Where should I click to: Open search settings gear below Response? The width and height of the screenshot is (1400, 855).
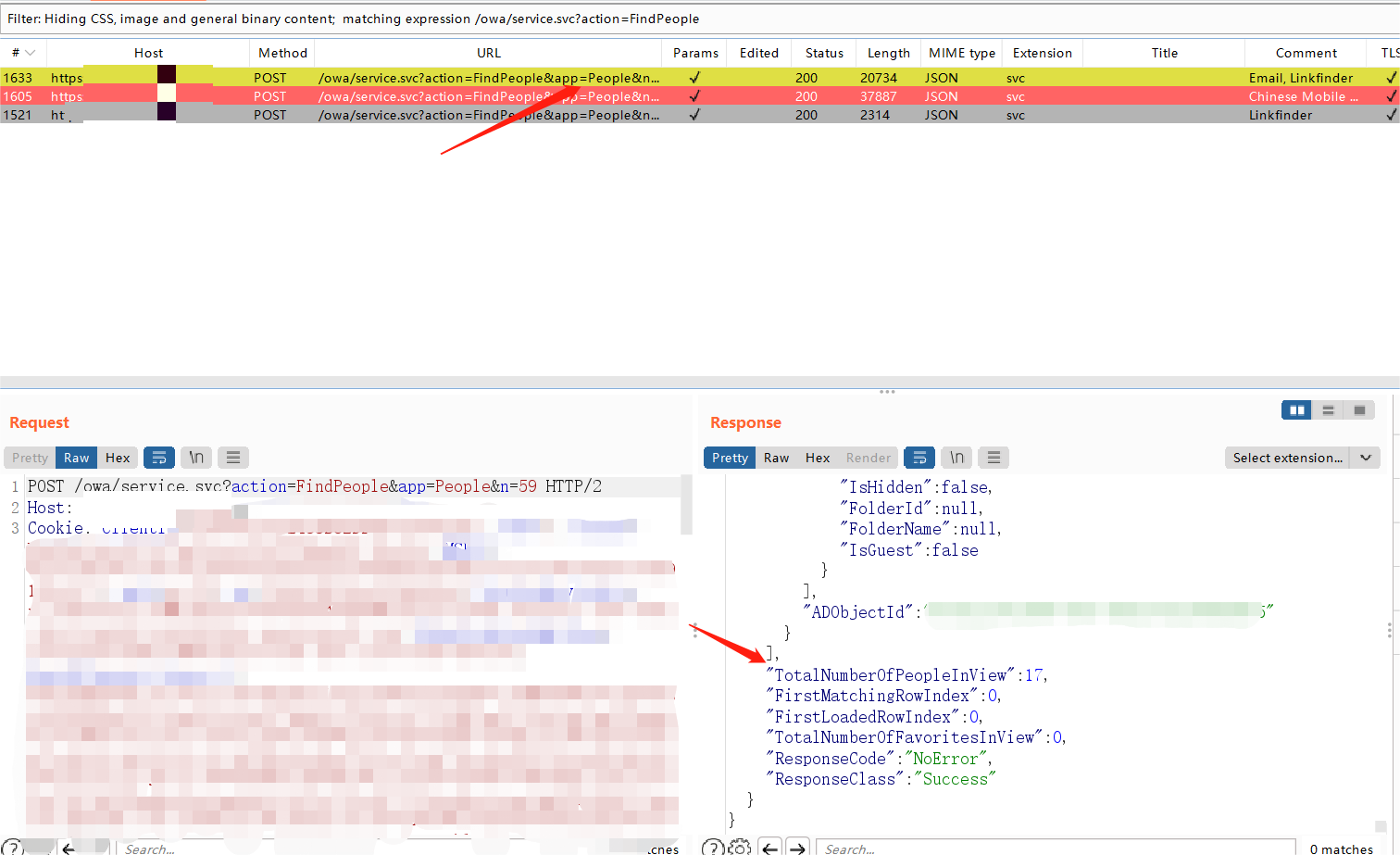tap(739, 848)
